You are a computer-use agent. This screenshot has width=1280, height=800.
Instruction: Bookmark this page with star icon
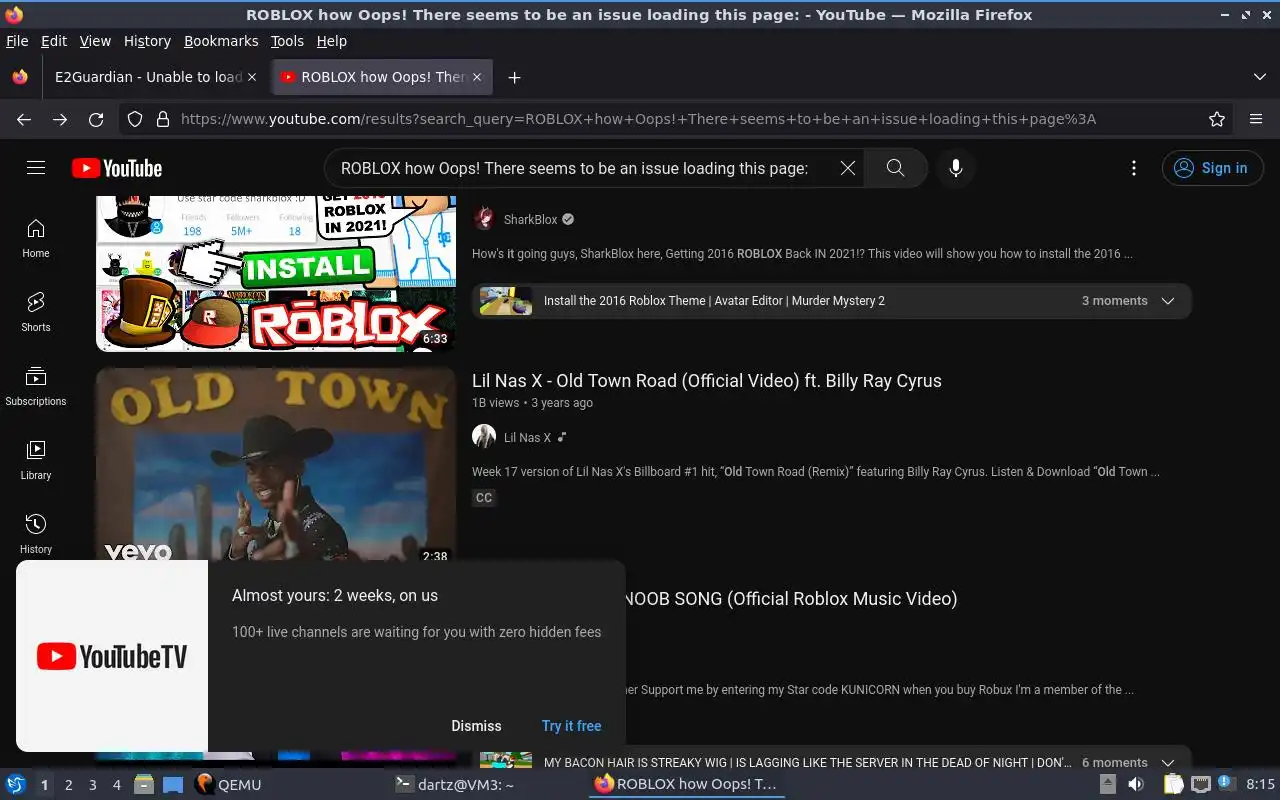[1217, 119]
